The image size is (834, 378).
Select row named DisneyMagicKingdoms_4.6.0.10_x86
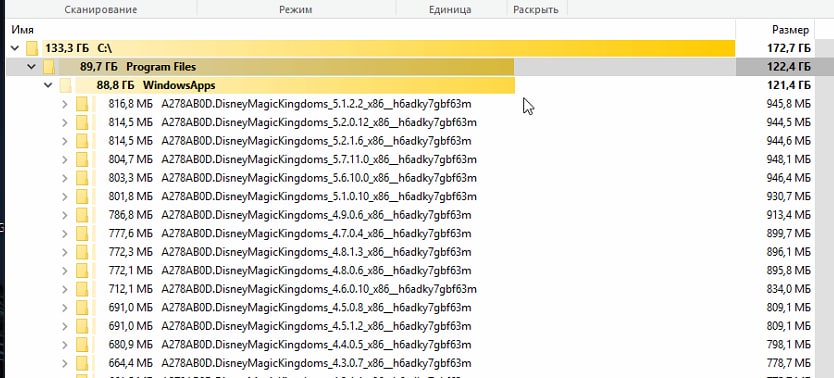point(319,290)
